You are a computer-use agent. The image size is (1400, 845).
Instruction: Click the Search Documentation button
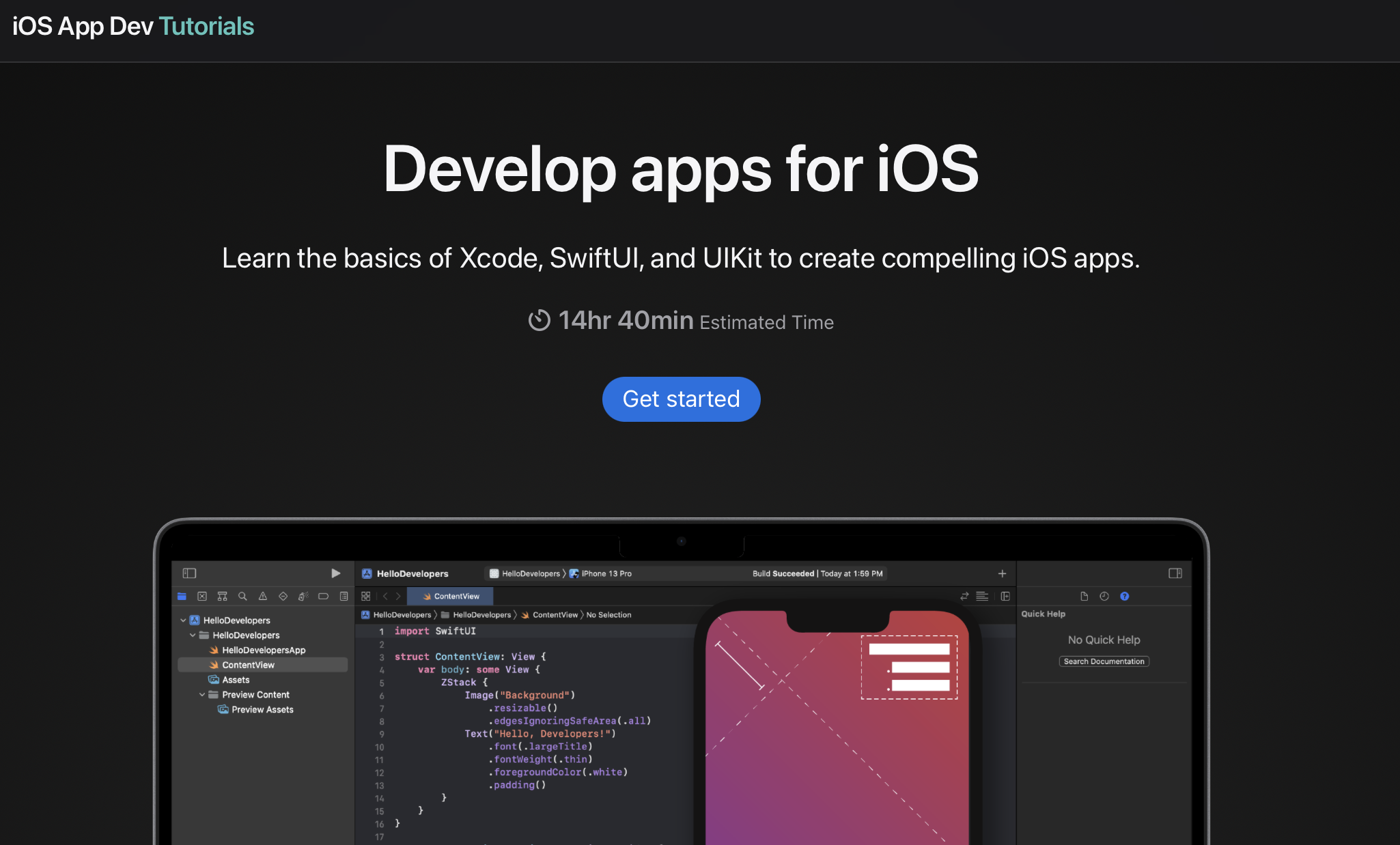tap(1104, 661)
